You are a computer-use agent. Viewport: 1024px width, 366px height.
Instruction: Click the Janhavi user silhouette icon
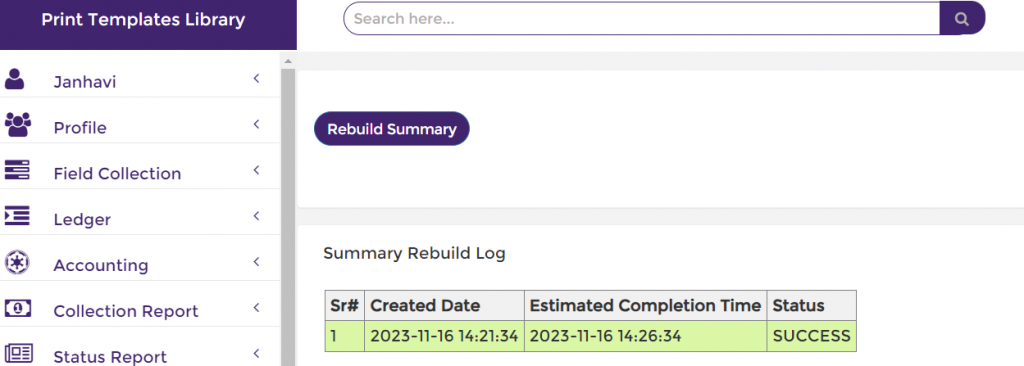click(x=14, y=79)
